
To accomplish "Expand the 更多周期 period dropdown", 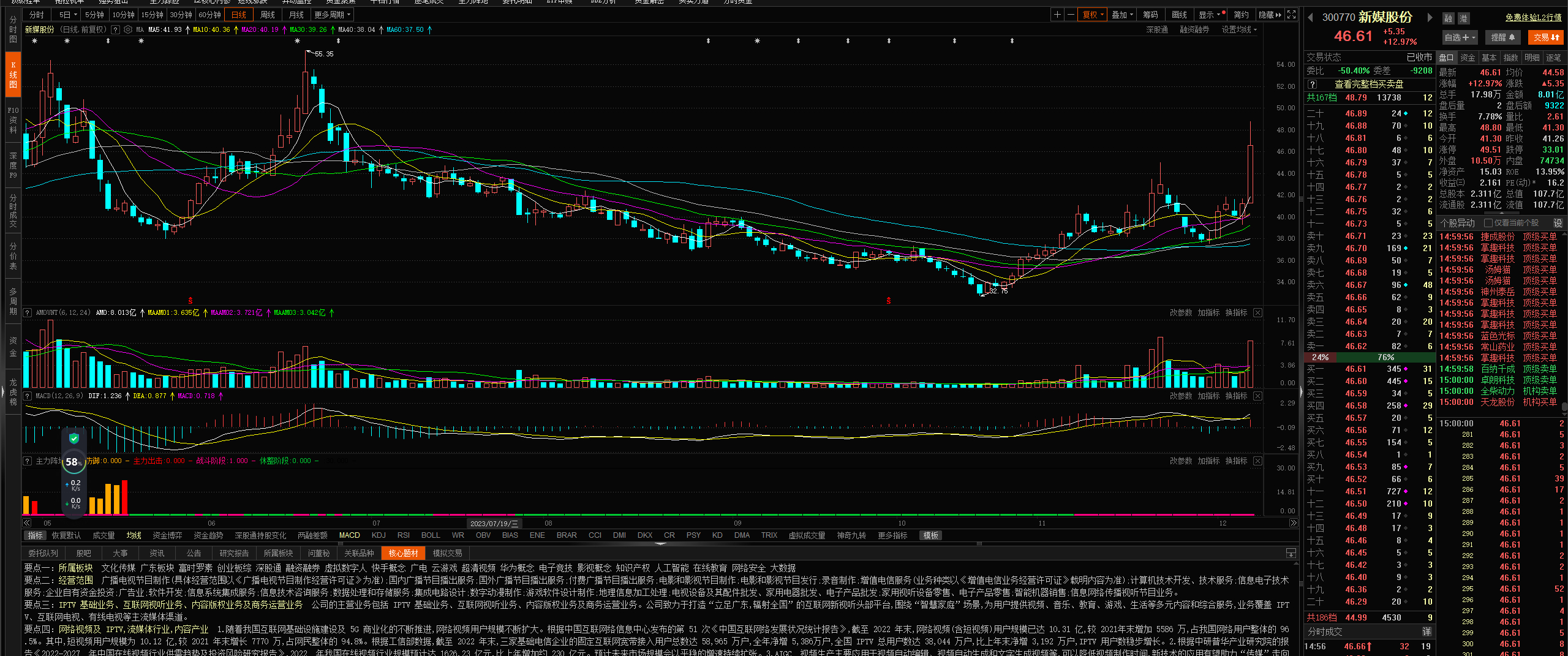I will tap(333, 15).
